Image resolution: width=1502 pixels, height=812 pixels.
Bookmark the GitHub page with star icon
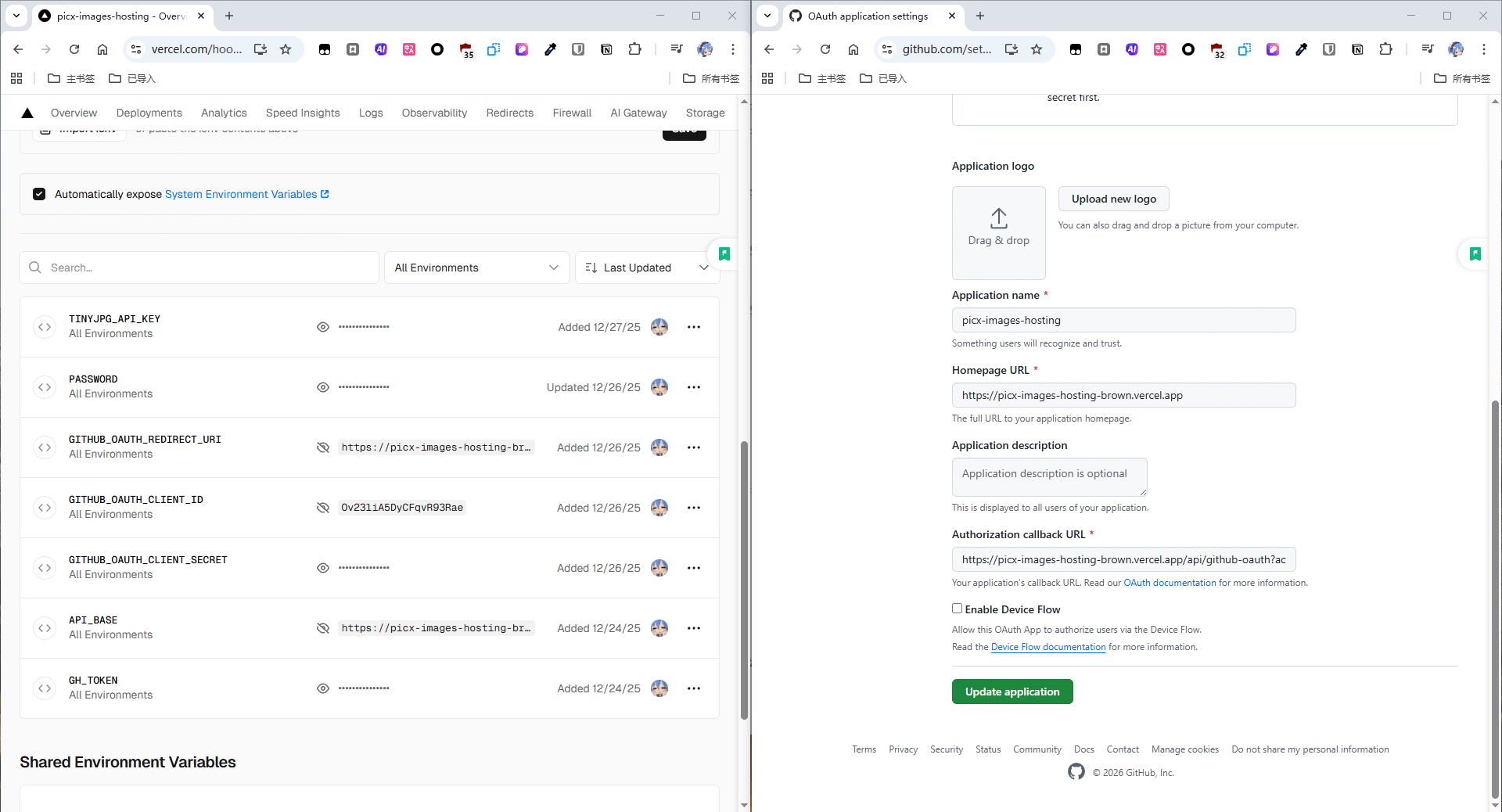1037,49
